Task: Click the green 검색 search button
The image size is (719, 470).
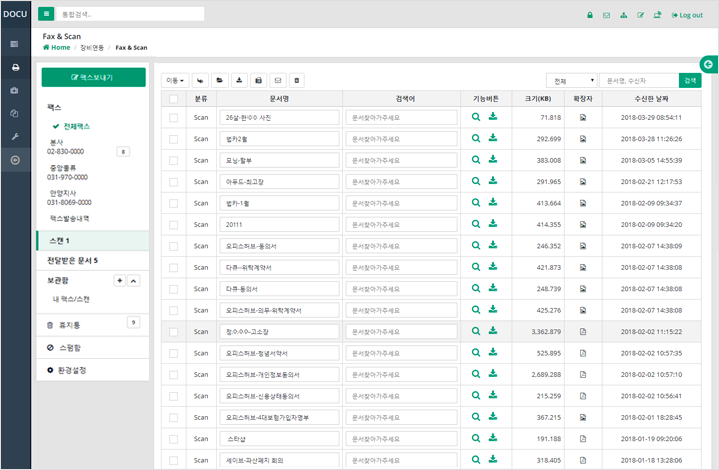Action: click(x=690, y=81)
